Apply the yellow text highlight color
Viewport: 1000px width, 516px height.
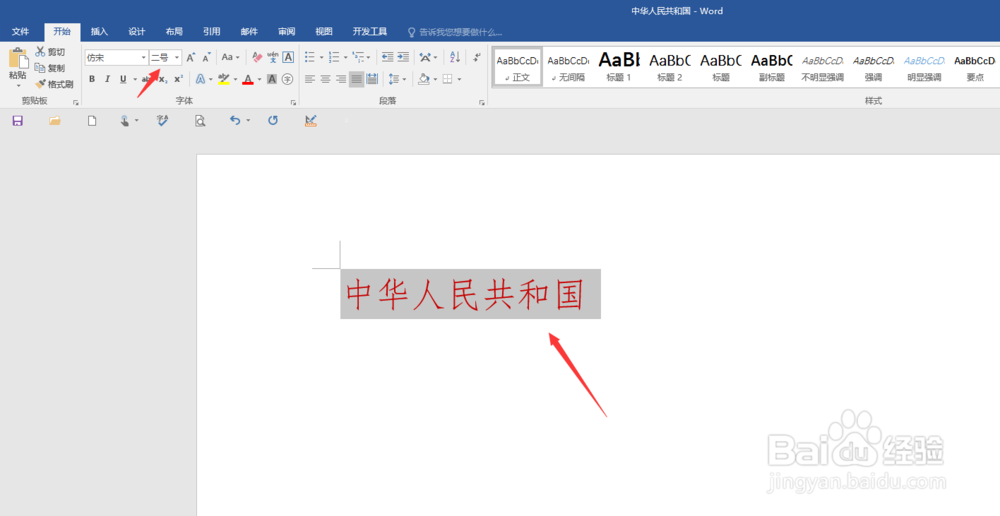tap(223, 79)
